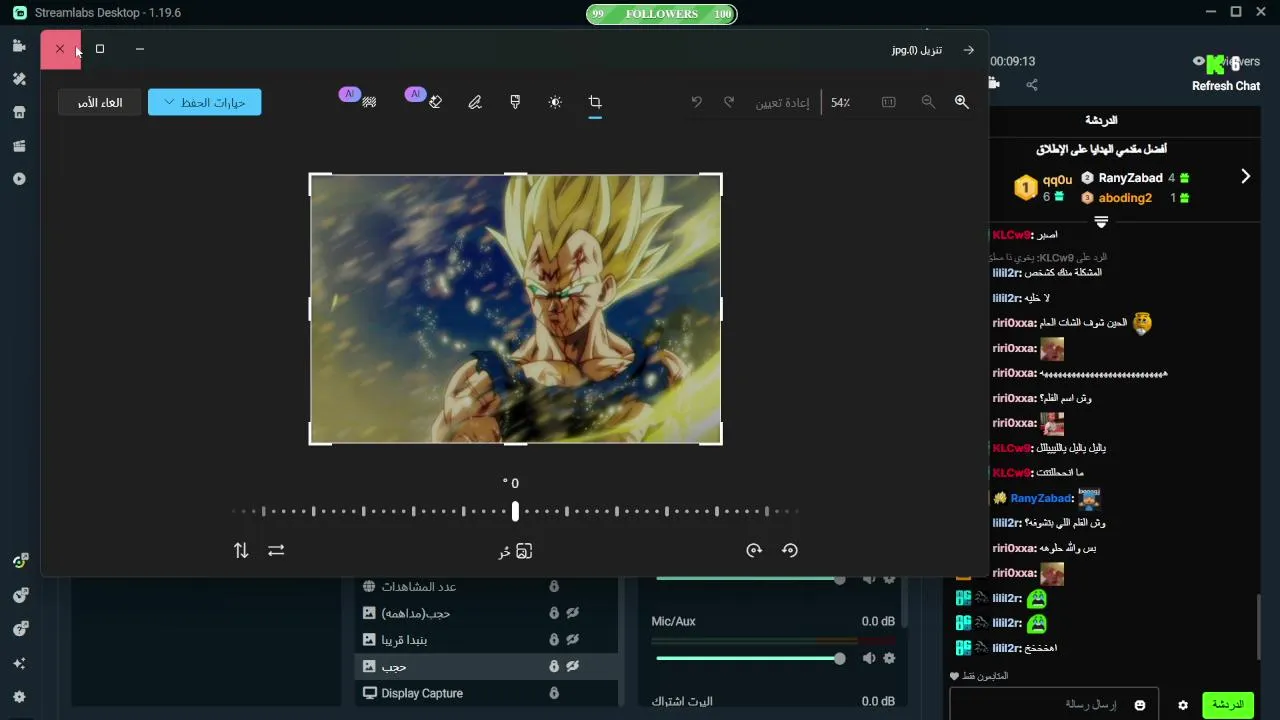Open Highlighter in Streamlabs sidebar
The width and height of the screenshot is (1280, 720).
point(19,146)
